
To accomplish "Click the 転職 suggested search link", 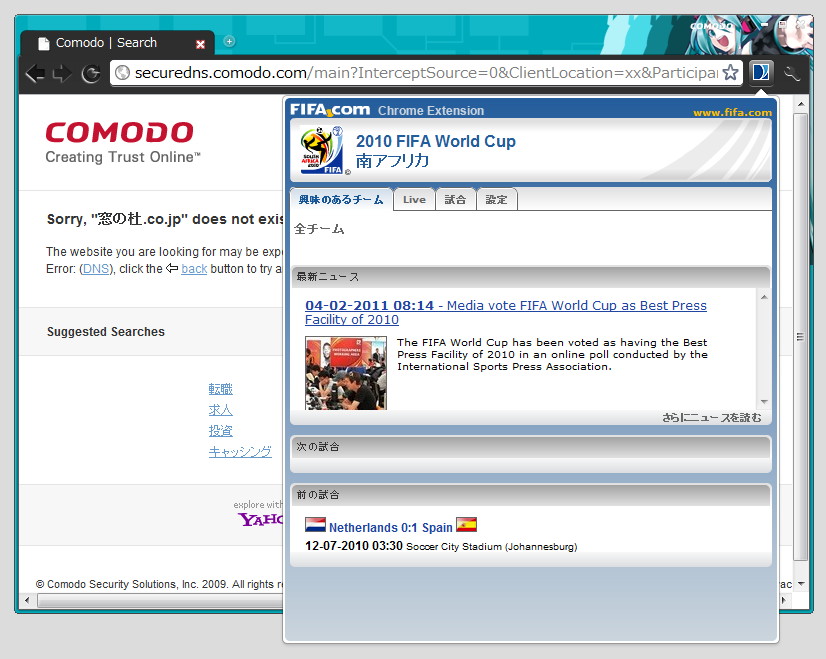I will (x=220, y=389).
